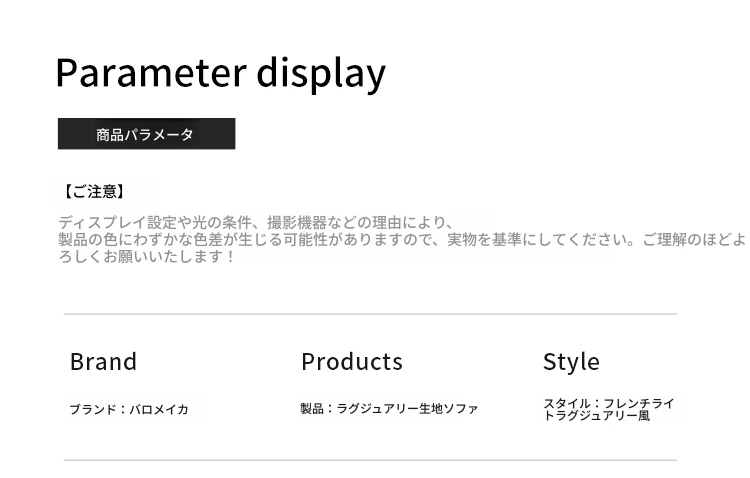
Task: Select the "Brand" column heading
Action: pos(103,362)
